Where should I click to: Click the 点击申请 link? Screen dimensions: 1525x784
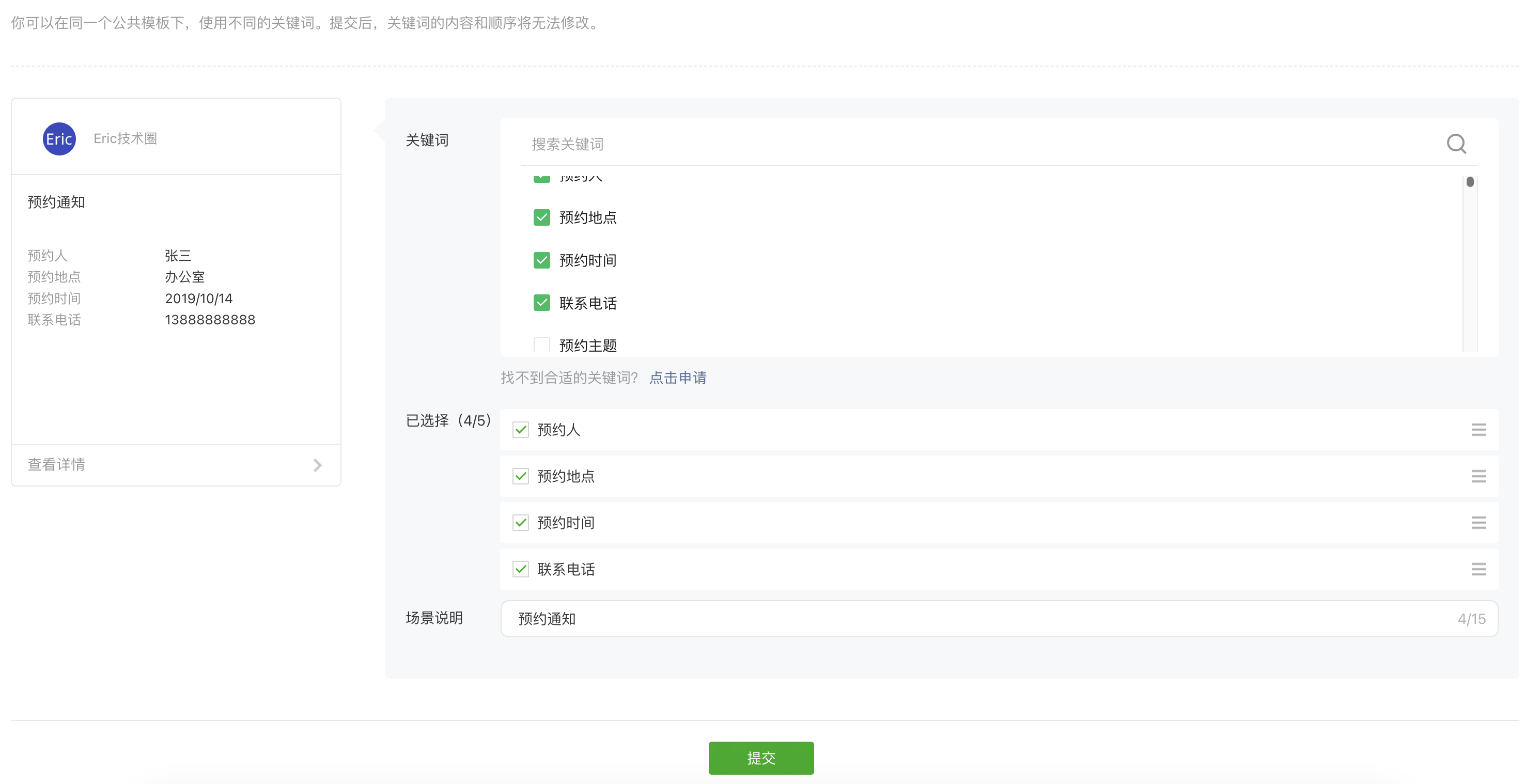click(x=678, y=378)
